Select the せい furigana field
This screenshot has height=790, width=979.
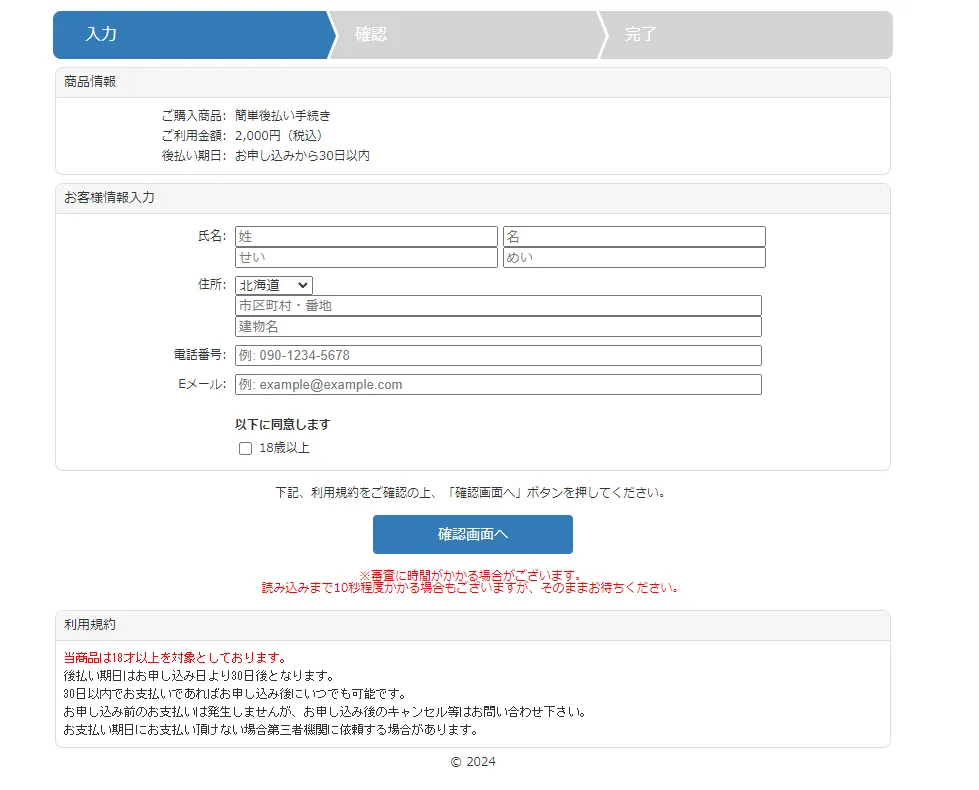366,258
